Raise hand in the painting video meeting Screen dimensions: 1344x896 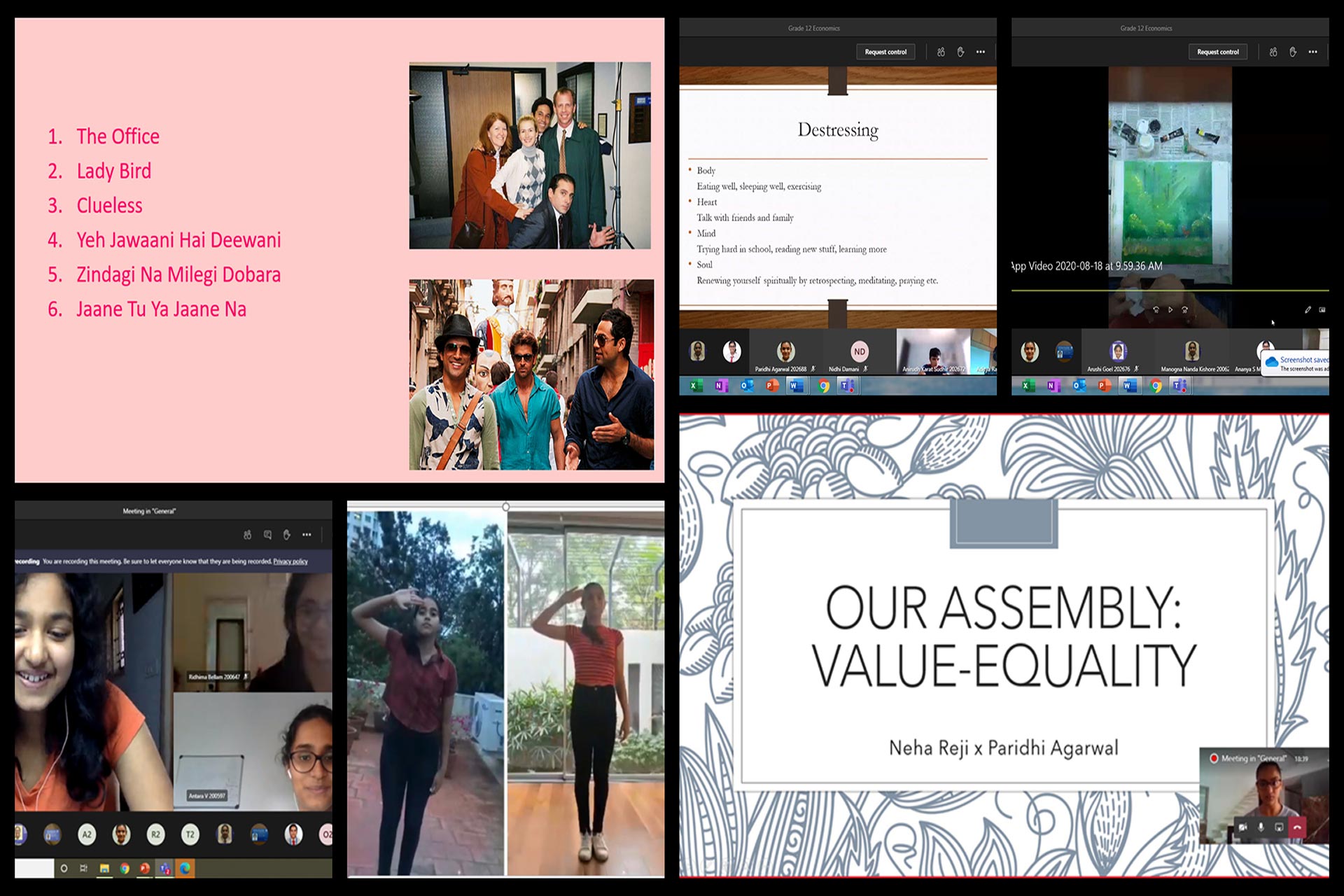click(1293, 52)
